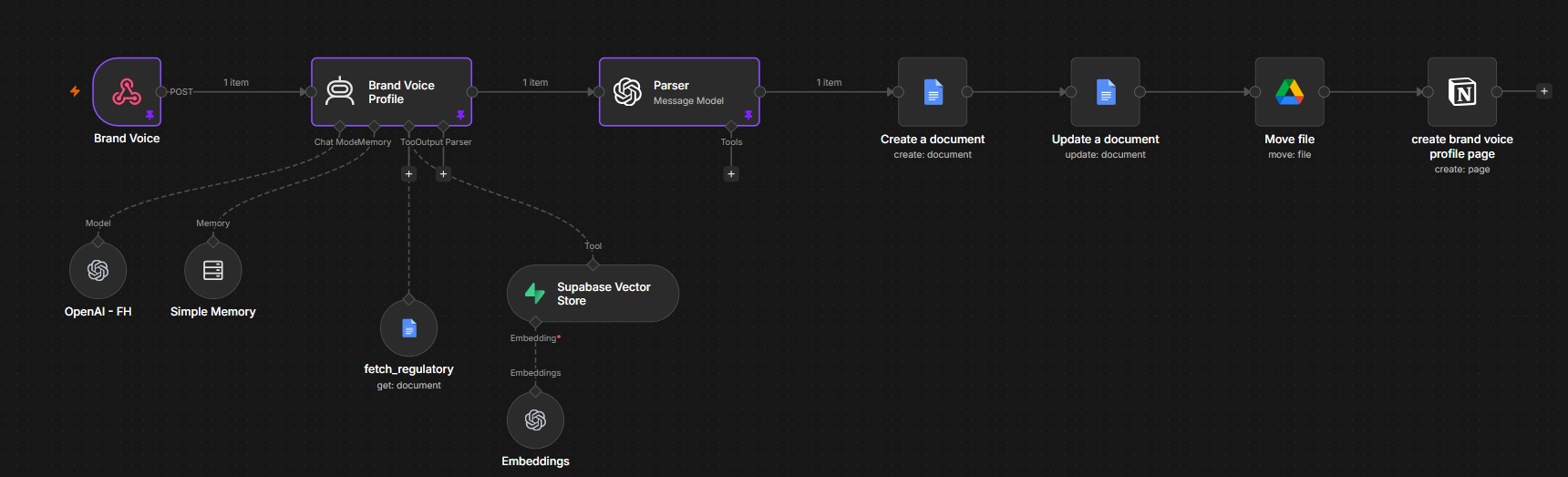Add an Output Parser to Brand Voice Profile
This screenshot has height=477, width=1568.
coord(444,173)
